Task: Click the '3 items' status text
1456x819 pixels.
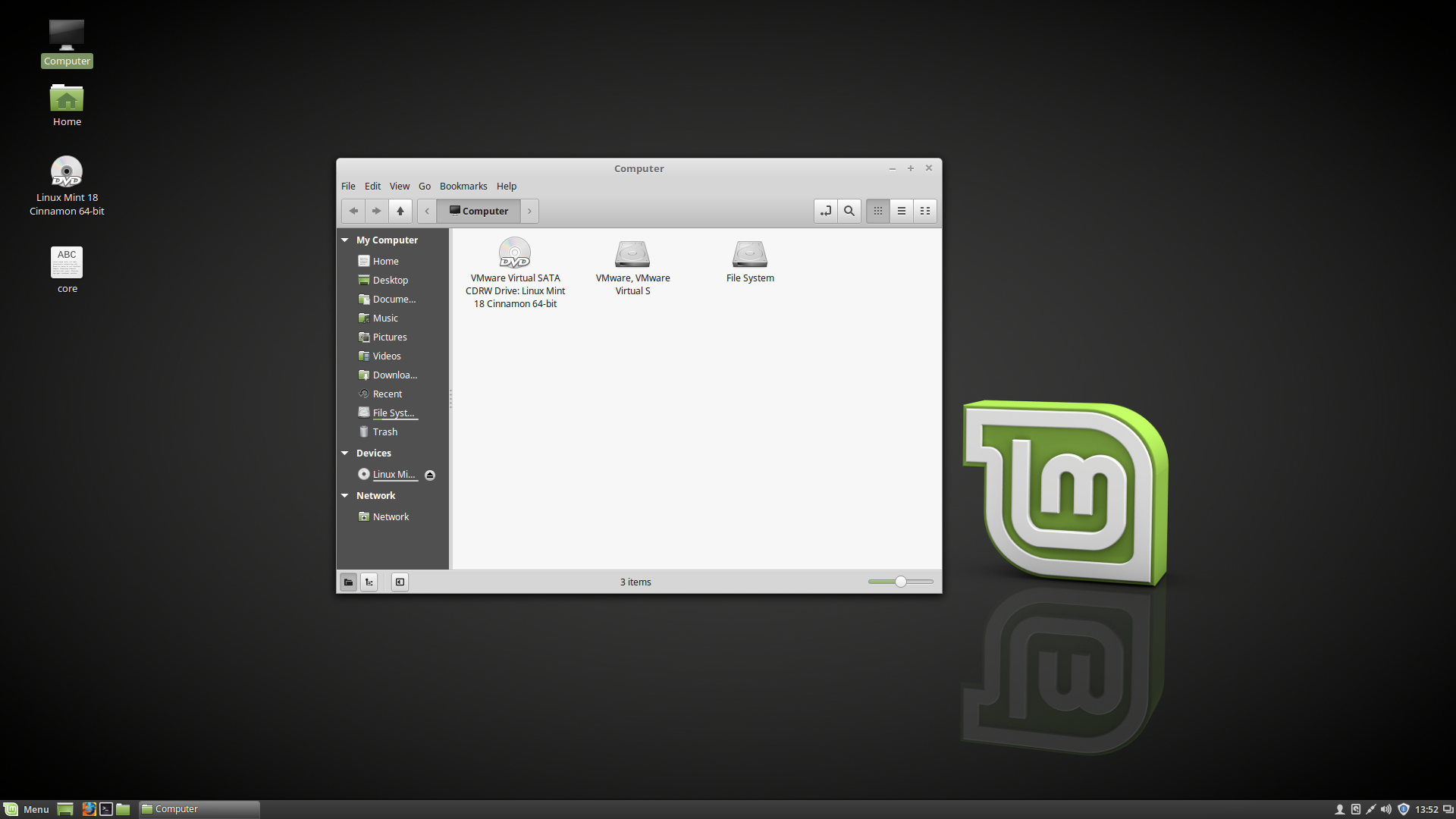Action: point(635,582)
